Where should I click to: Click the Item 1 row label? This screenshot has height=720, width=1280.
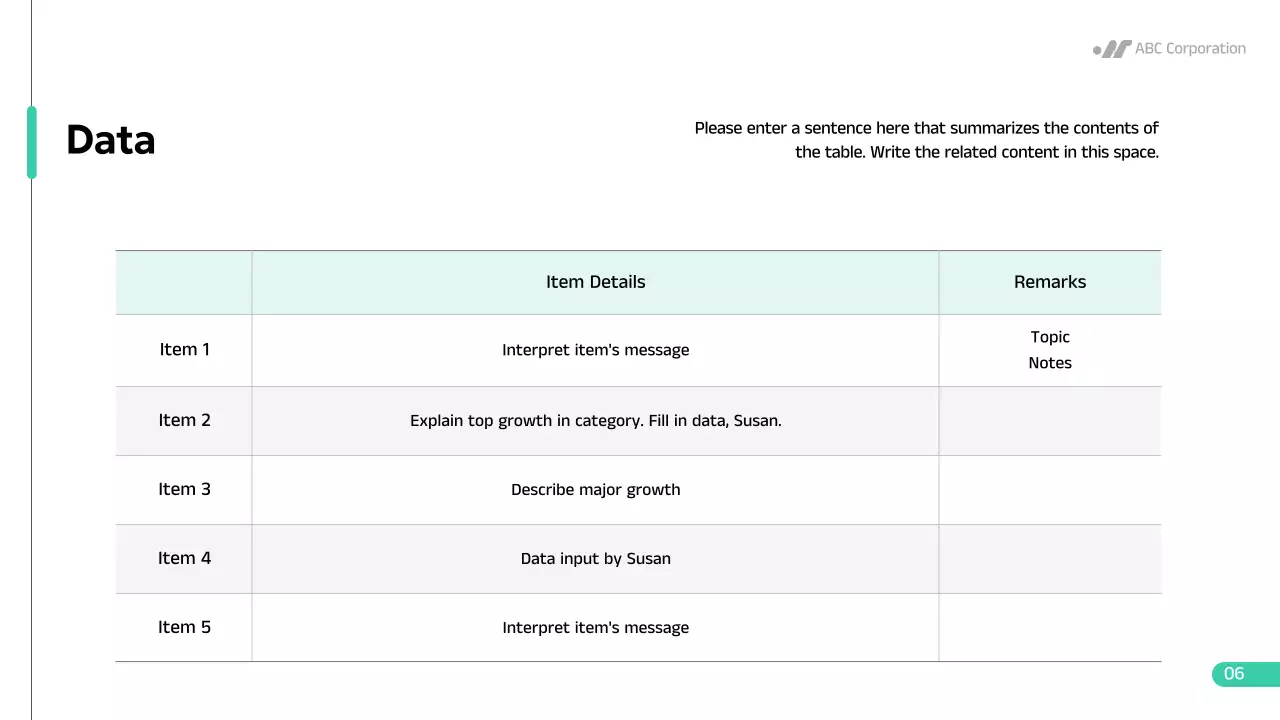(184, 350)
